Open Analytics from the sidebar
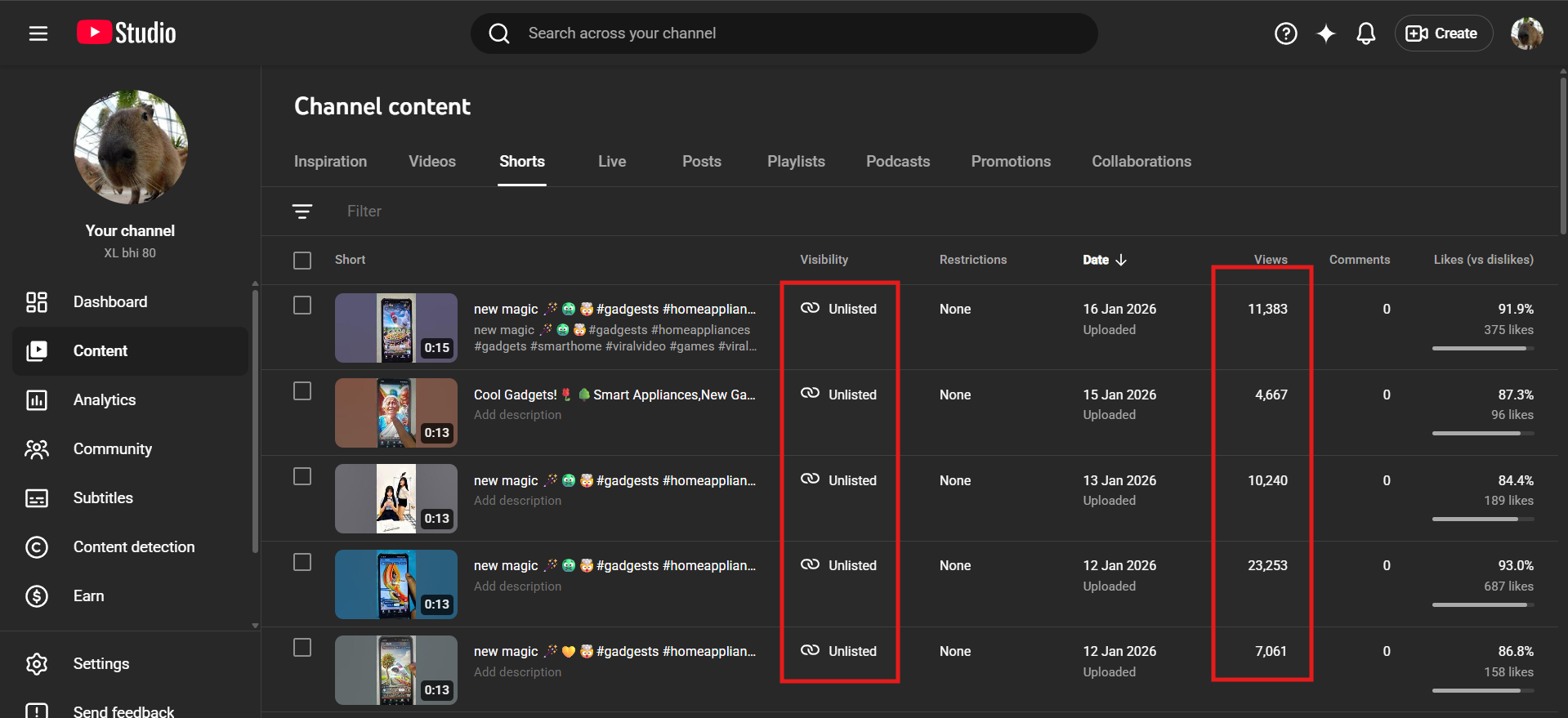 coord(105,400)
